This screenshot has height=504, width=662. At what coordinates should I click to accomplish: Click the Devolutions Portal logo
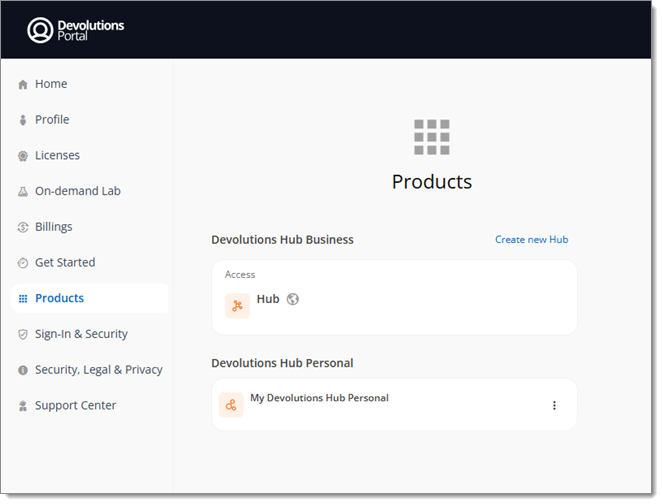pos(76,30)
